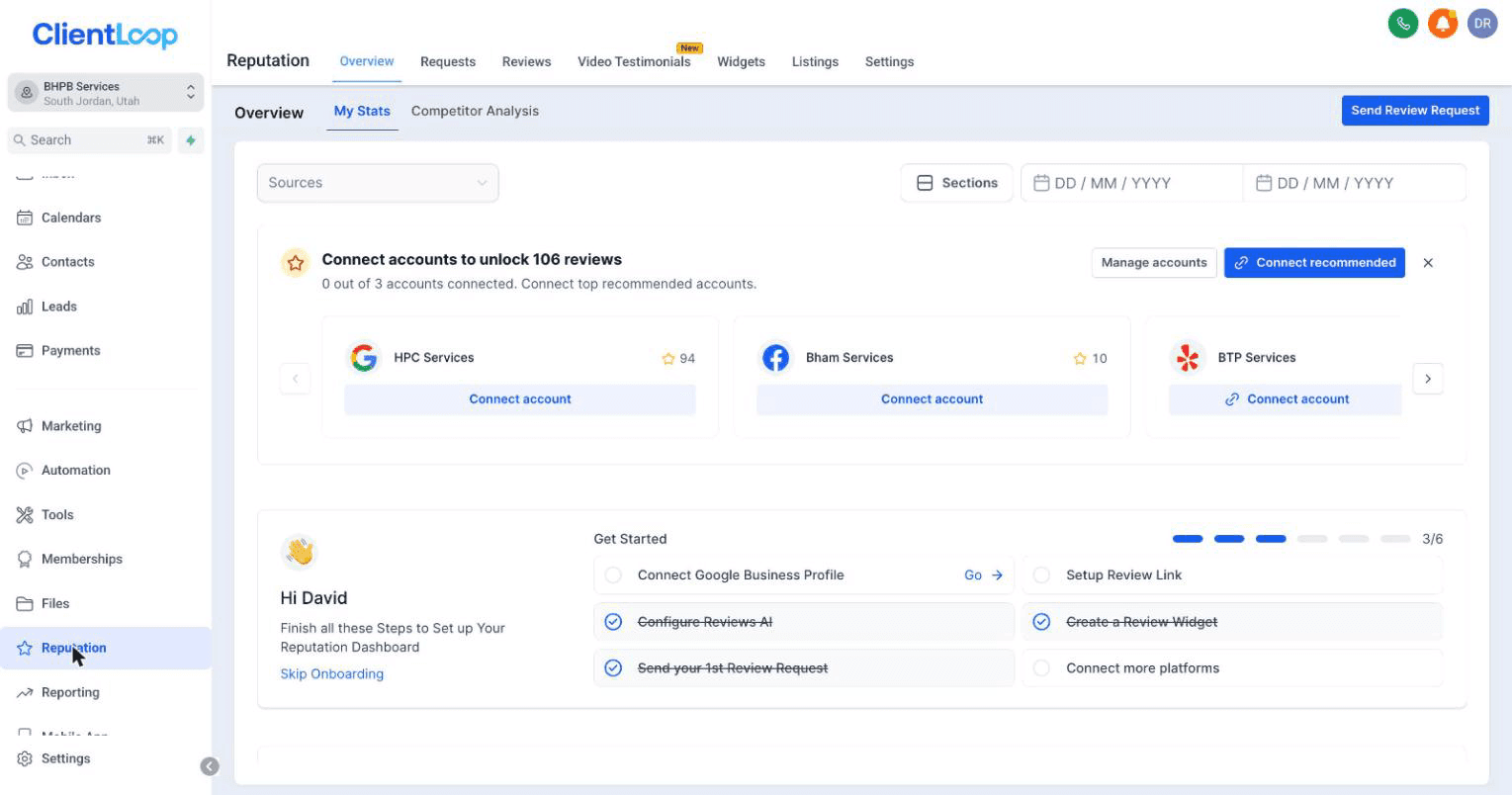Click the Facebook logo for Bham Services
This screenshot has height=795, width=1512.
pos(776,358)
